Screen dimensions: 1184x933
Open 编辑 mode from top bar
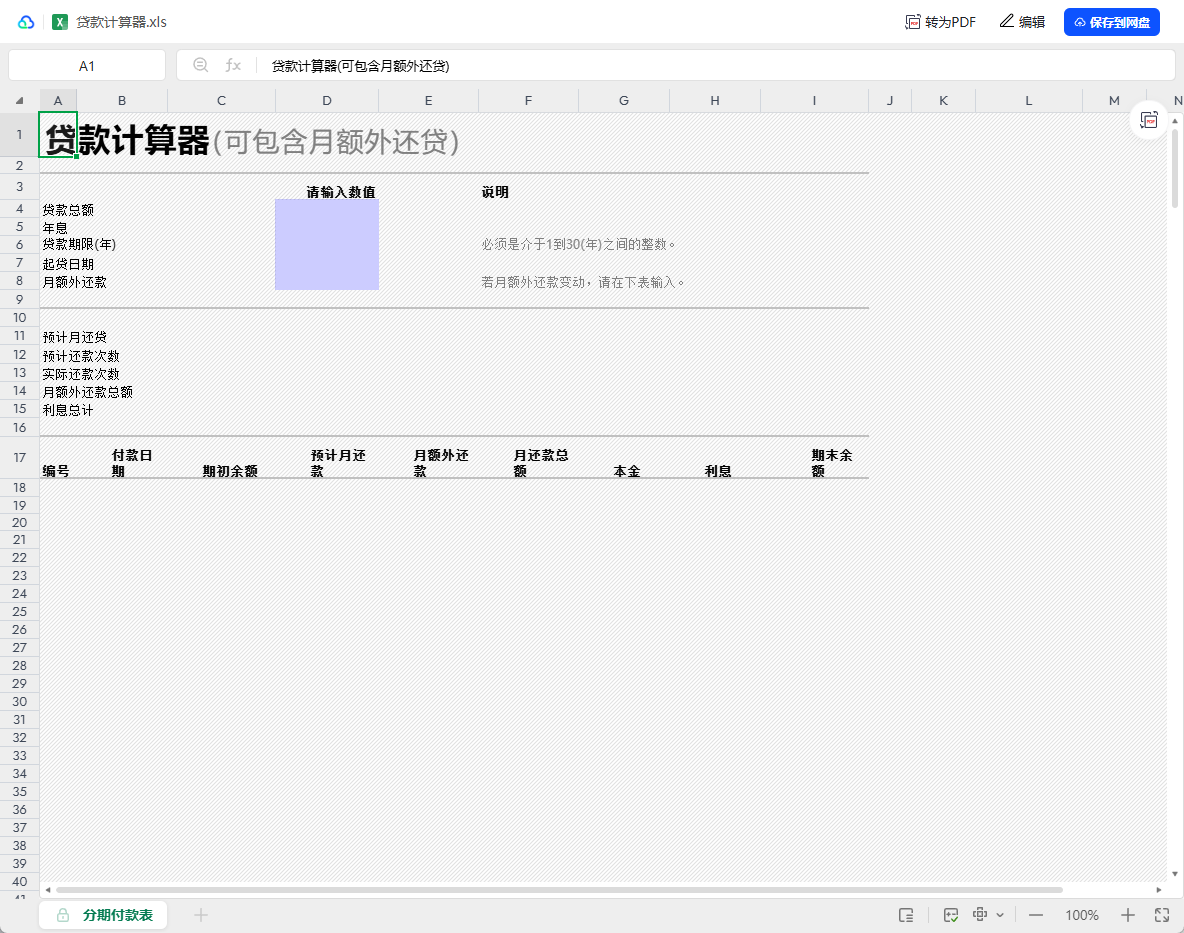1022,21
